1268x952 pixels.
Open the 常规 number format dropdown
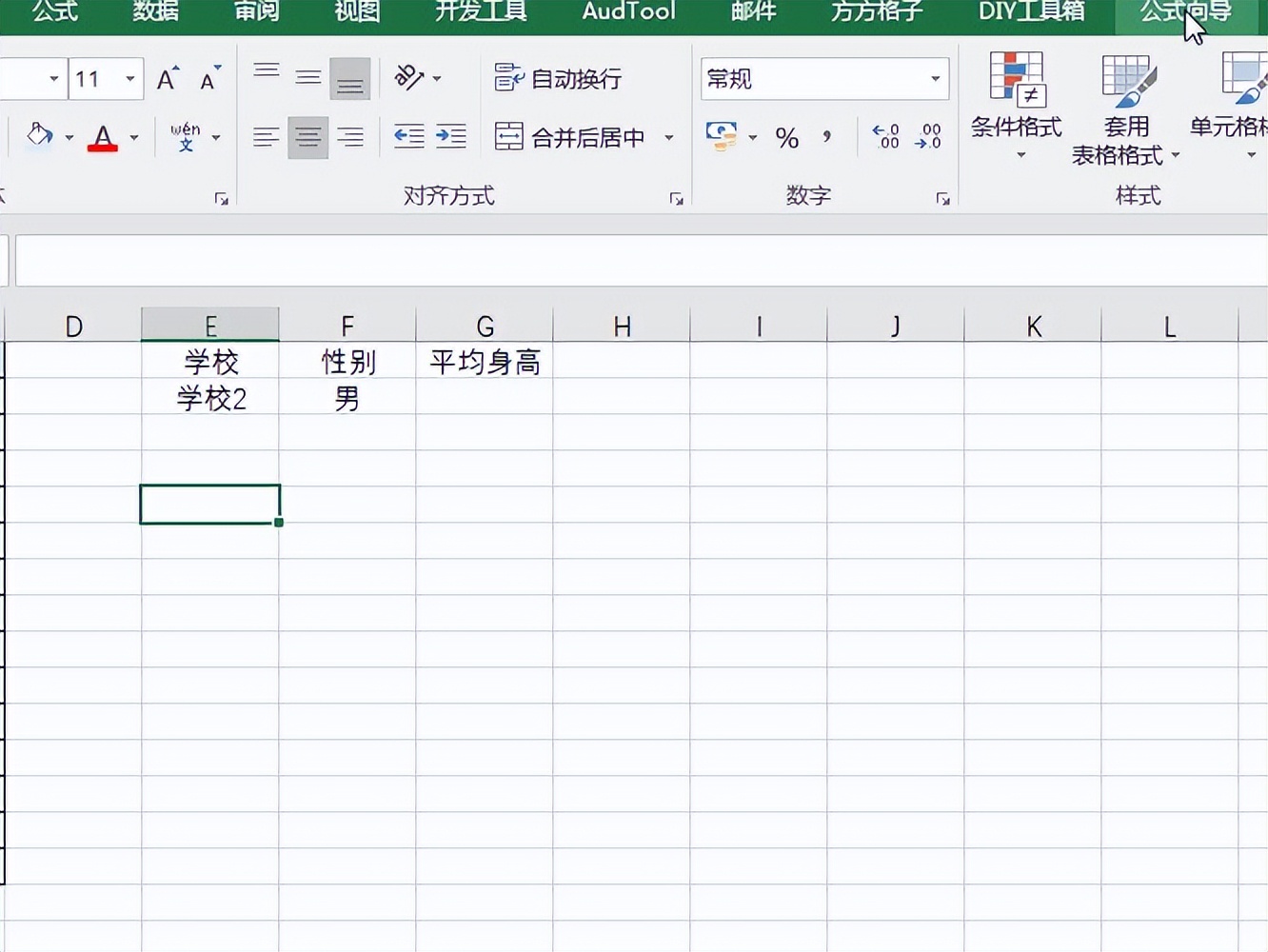[933, 79]
